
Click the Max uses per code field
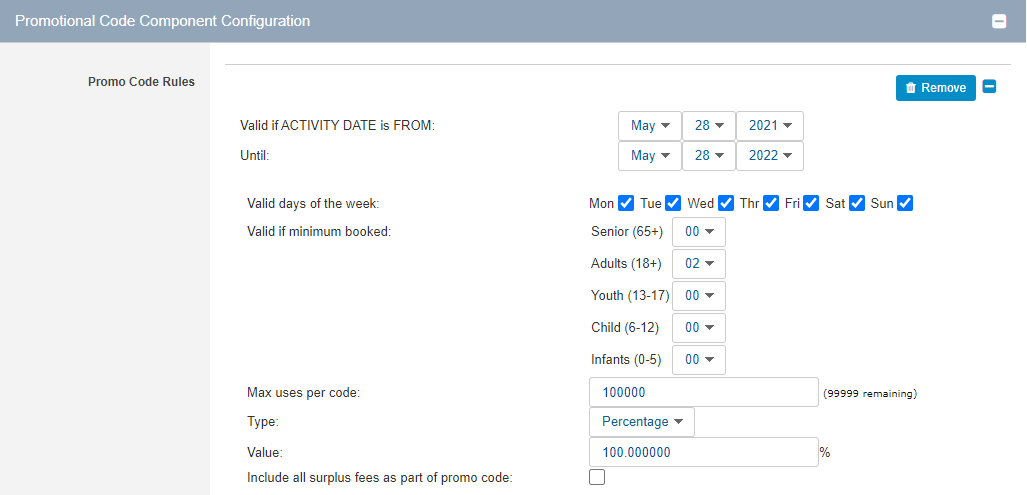coord(704,392)
